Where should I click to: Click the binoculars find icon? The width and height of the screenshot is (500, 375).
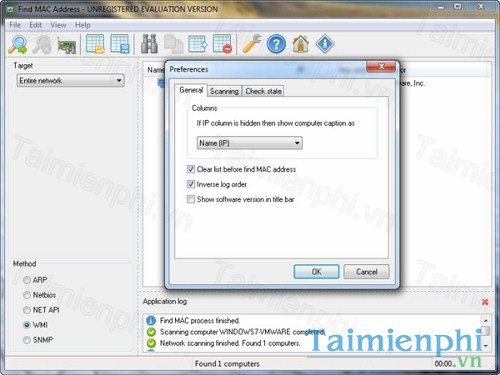pos(149,44)
